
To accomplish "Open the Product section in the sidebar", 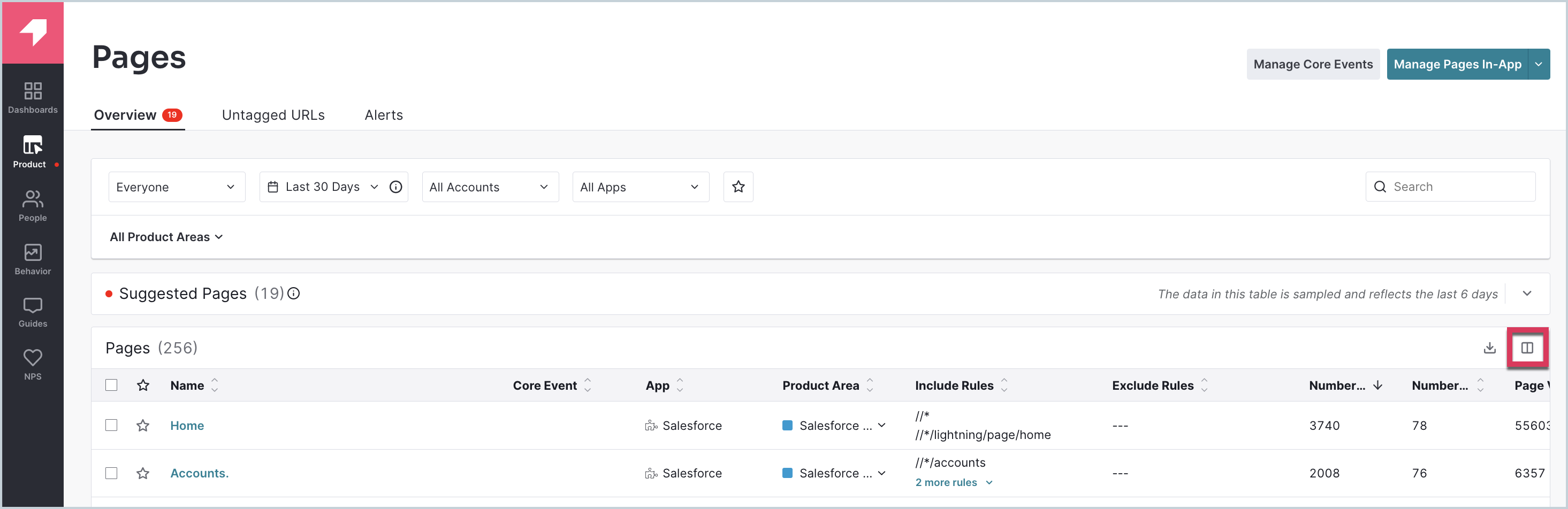I will 33,152.
